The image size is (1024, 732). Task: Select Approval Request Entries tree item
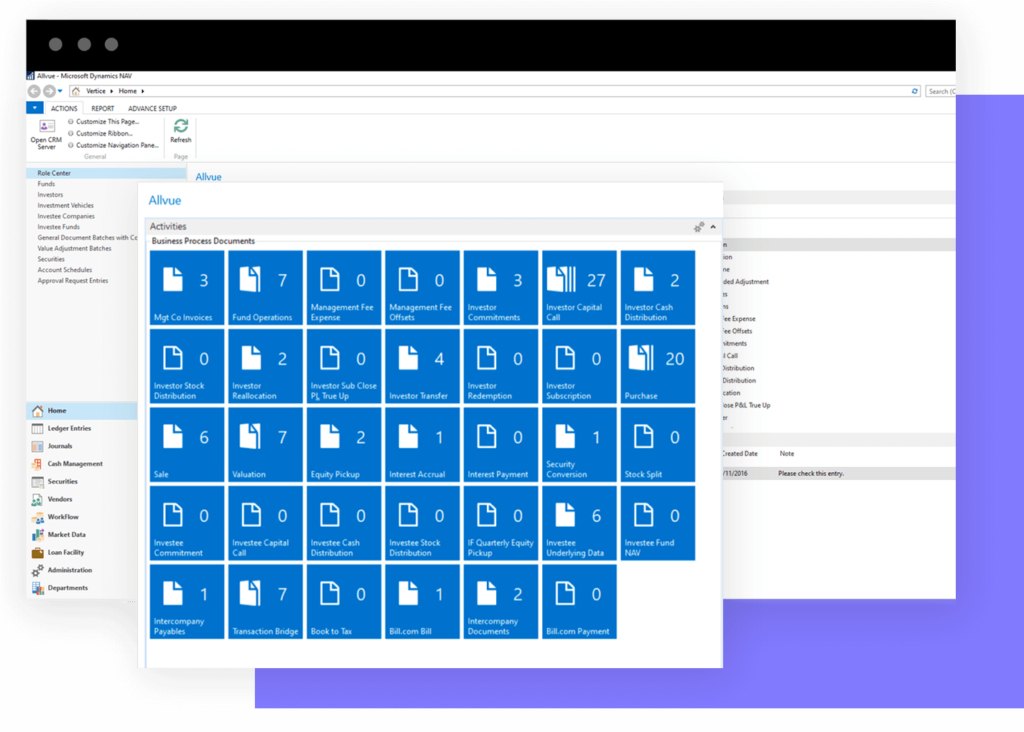(72, 281)
